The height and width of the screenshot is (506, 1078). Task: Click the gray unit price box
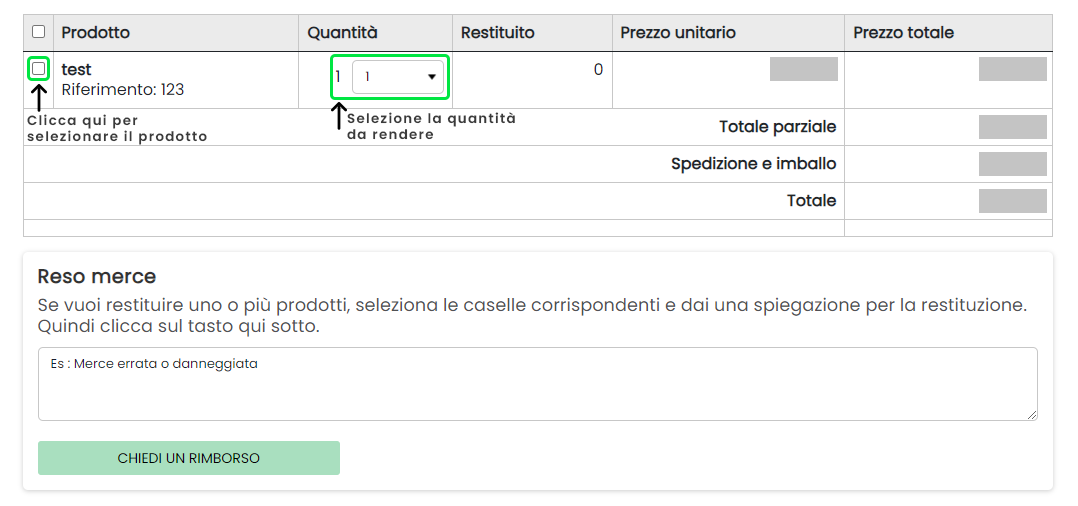pyautogui.click(x=803, y=69)
